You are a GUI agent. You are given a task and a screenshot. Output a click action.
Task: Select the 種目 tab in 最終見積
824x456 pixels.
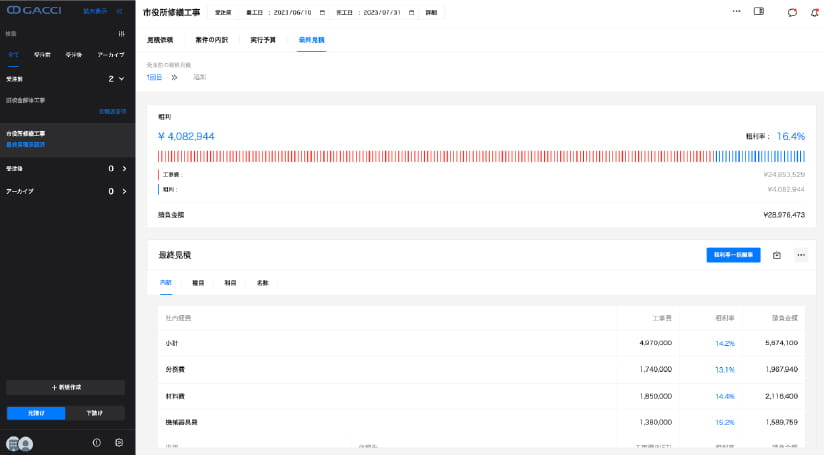tap(198, 283)
